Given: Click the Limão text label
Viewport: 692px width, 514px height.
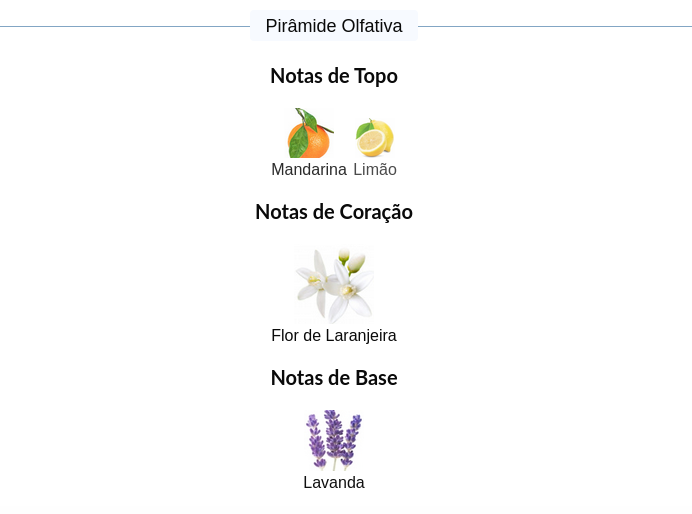Looking at the screenshot, I should coord(375,169).
